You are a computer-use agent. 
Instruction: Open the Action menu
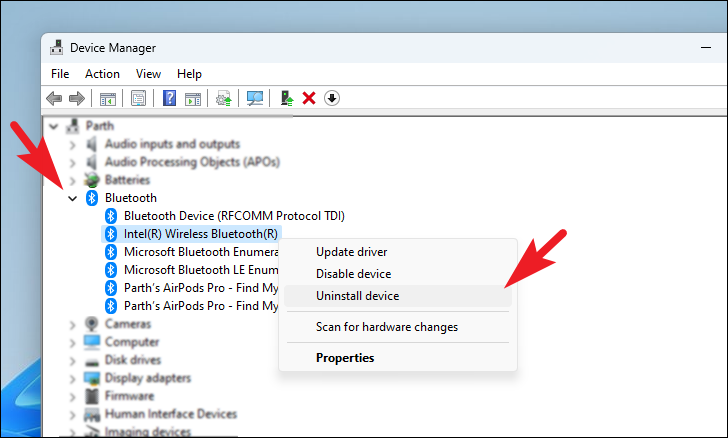[102, 74]
